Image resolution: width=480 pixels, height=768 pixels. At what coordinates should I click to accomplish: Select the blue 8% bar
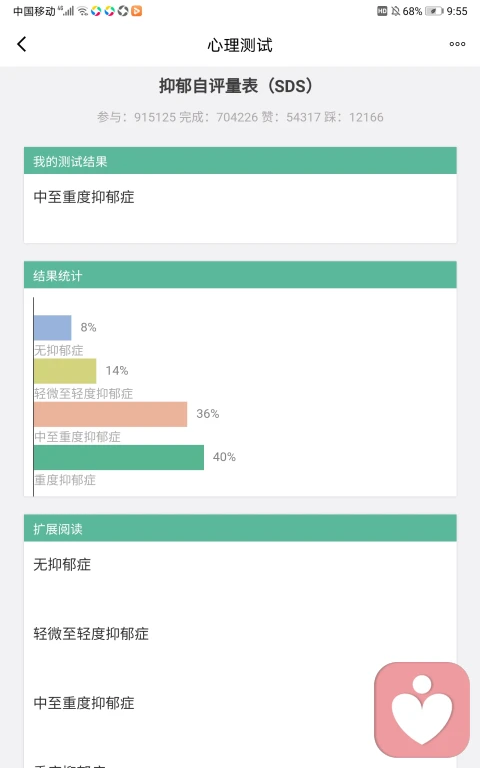point(53,328)
